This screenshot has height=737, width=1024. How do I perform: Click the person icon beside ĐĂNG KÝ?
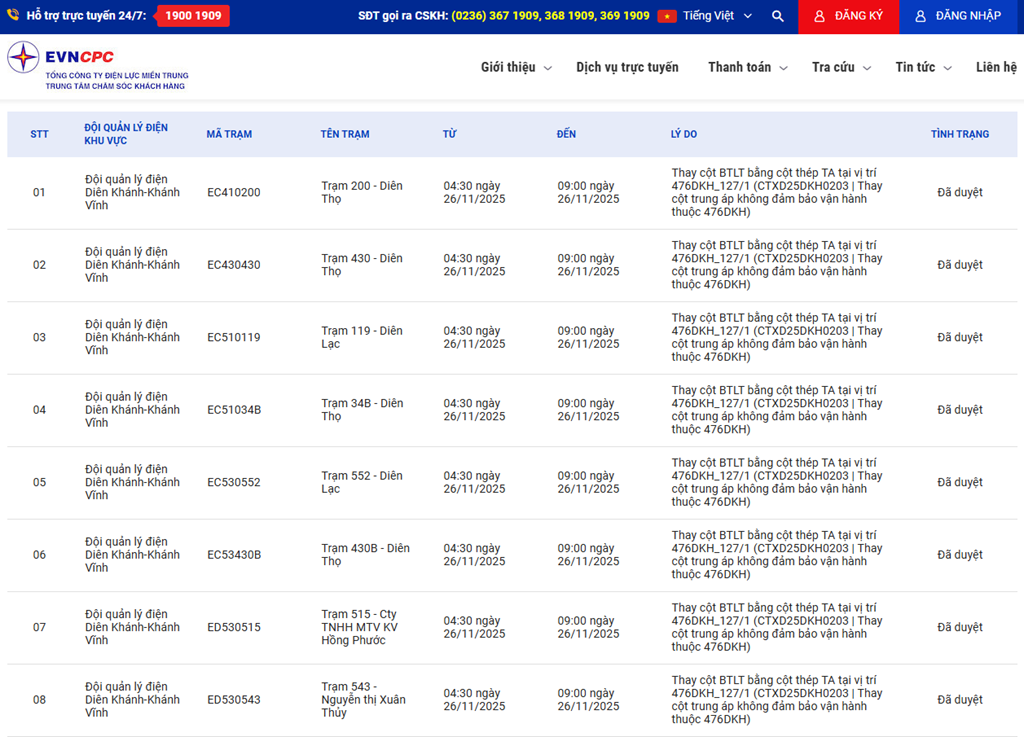tap(820, 17)
